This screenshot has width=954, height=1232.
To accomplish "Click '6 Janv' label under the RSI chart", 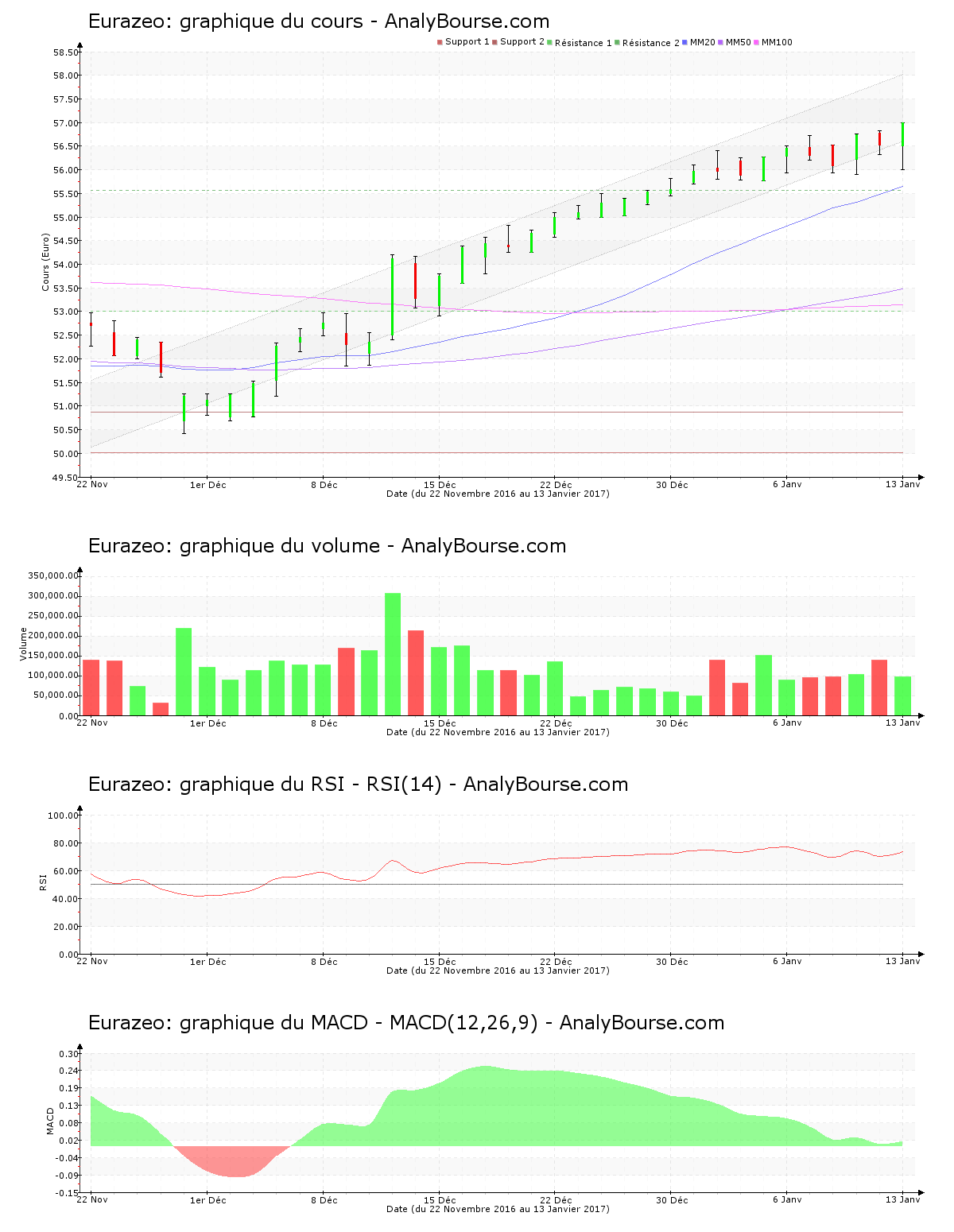I will (787, 961).
